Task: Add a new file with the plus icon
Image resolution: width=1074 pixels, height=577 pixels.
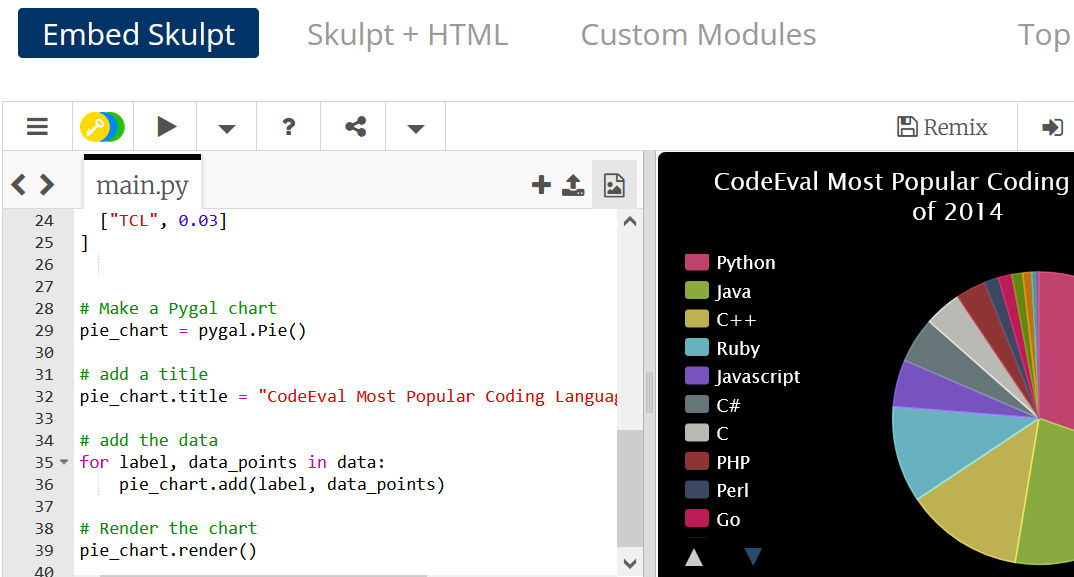Action: (x=541, y=185)
